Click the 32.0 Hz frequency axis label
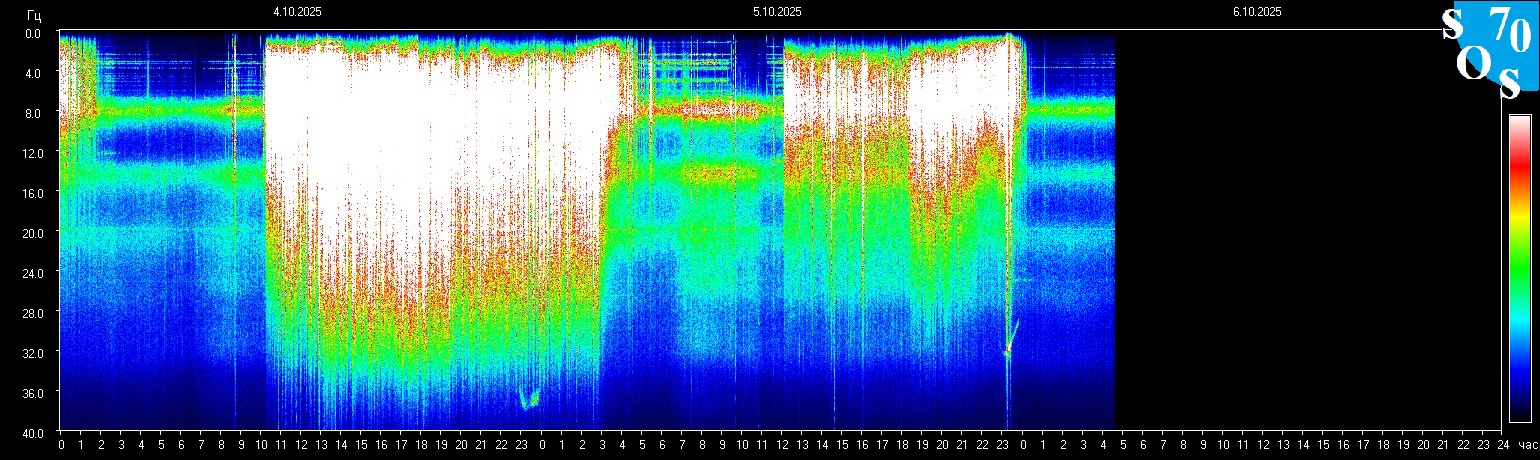This screenshot has width=1540, height=460. pyautogui.click(x=31, y=352)
